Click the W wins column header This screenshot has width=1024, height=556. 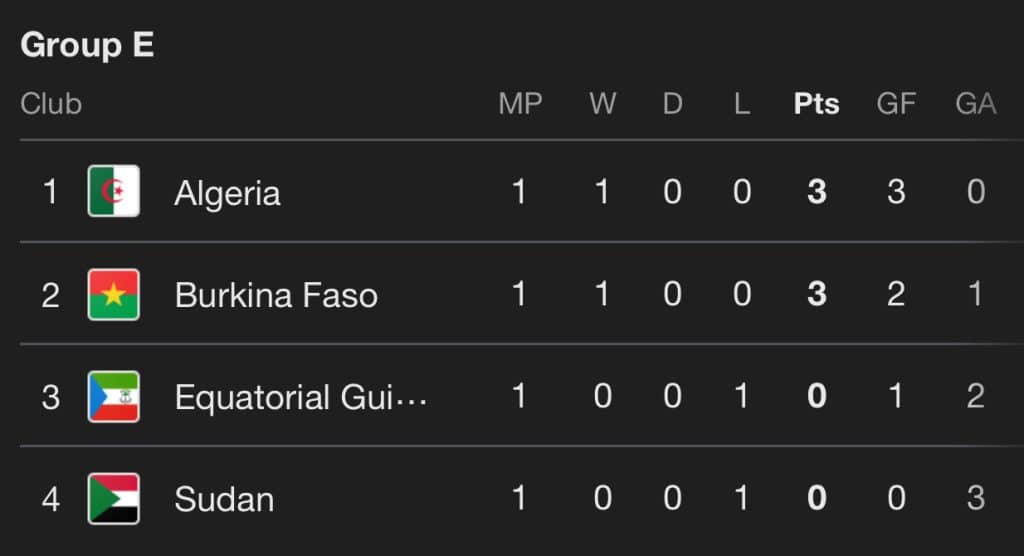pos(602,104)
